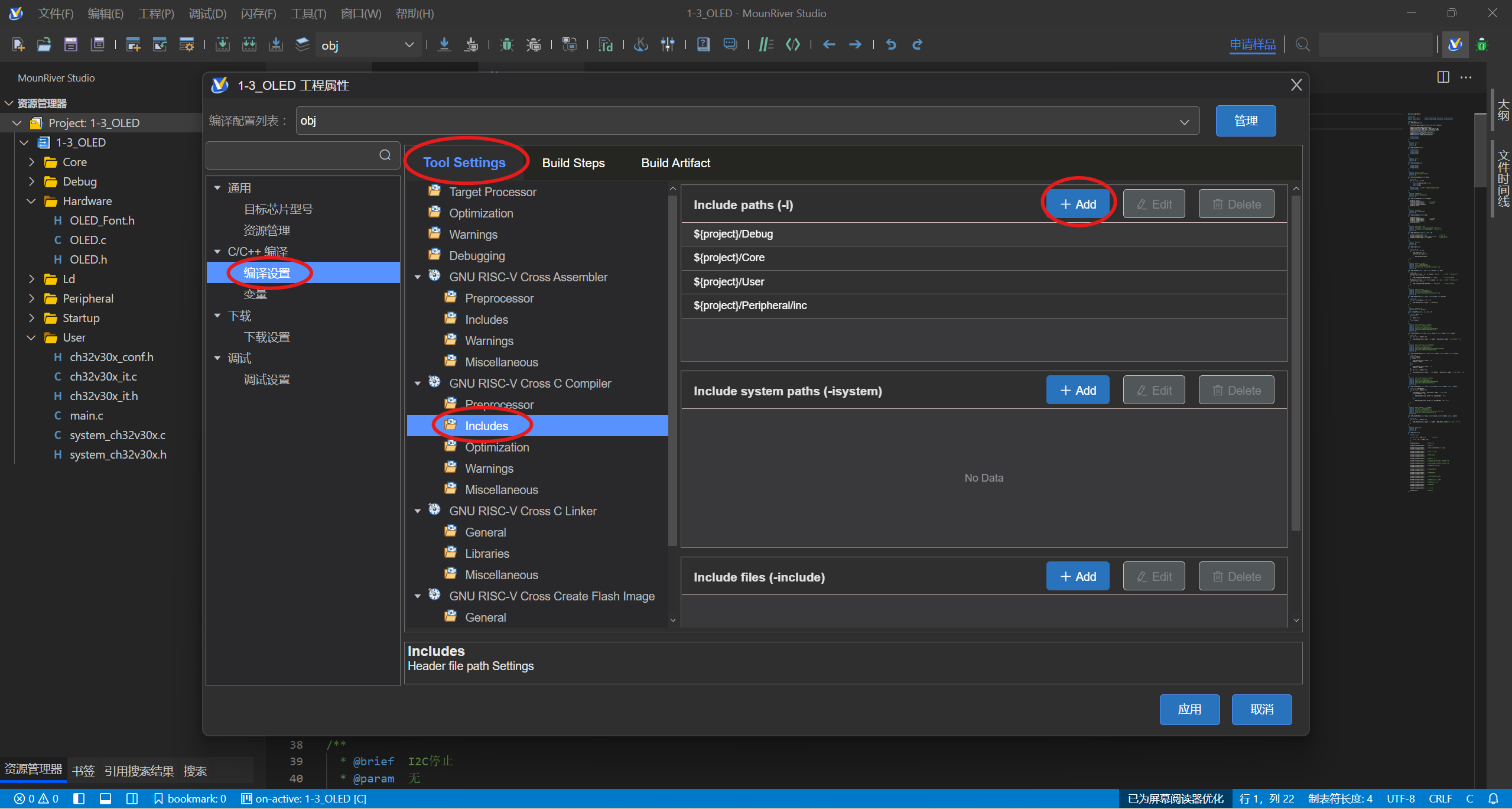Viewport: 1512px width, 809px height.
Task: Click Add for Include files (-include)
Action: [x=1078, y=576]
